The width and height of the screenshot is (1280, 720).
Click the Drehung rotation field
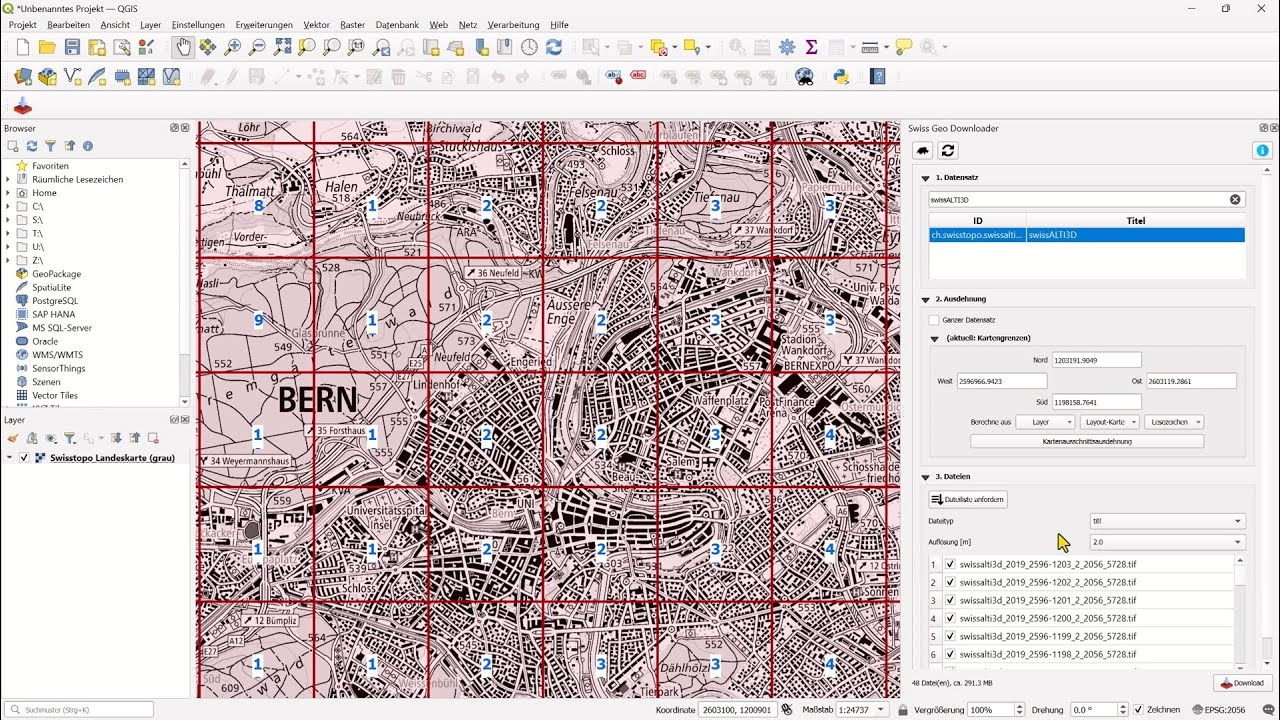1097,710
